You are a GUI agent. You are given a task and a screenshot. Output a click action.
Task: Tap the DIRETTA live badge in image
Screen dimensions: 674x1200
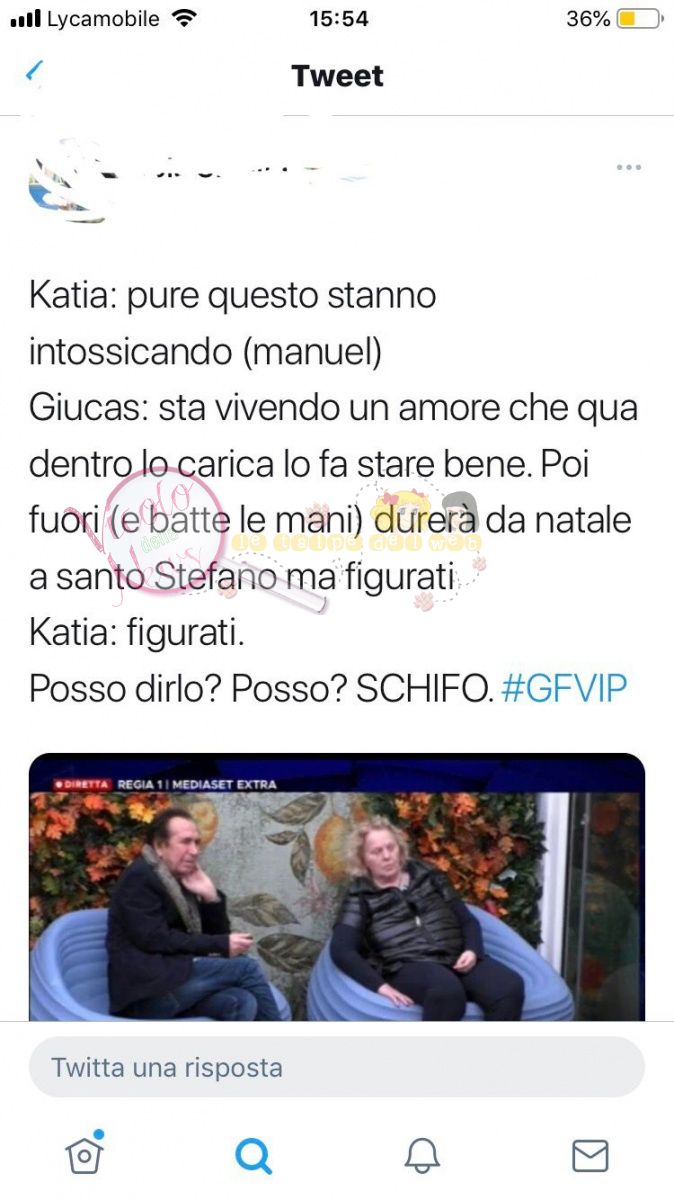(x=82, y=784)
